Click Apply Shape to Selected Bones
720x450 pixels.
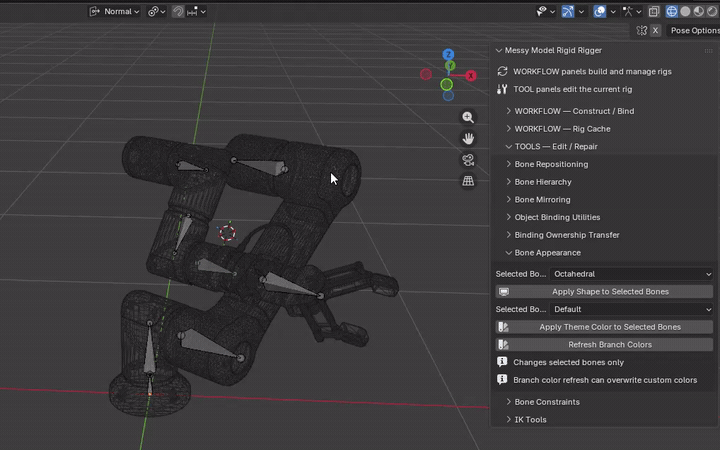pos(604,292)
